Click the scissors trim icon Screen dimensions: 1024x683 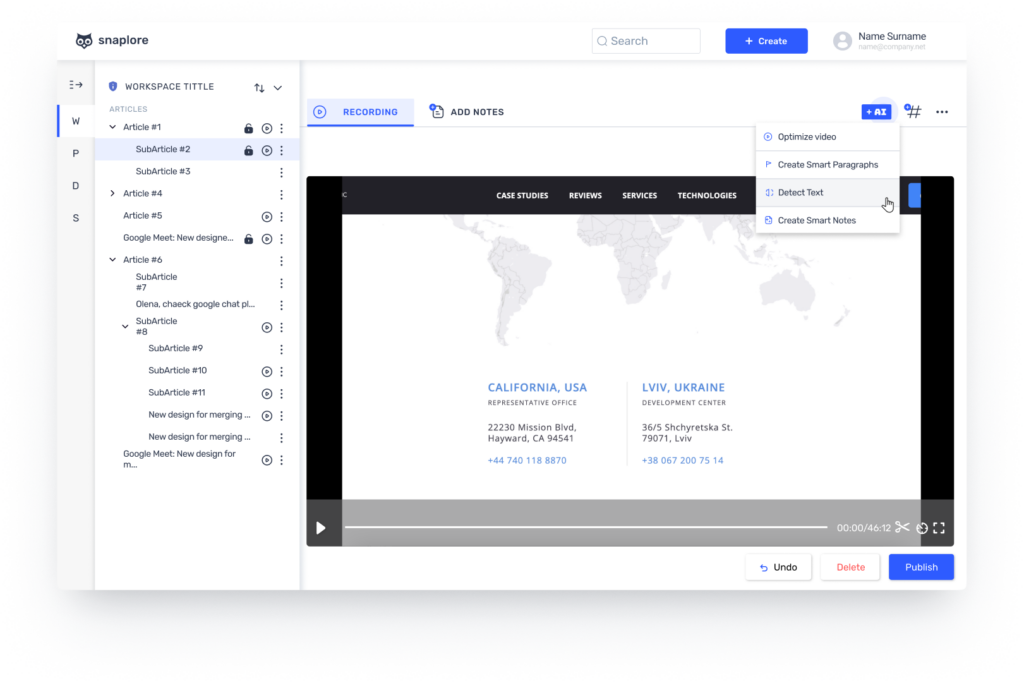coord(903,528)
